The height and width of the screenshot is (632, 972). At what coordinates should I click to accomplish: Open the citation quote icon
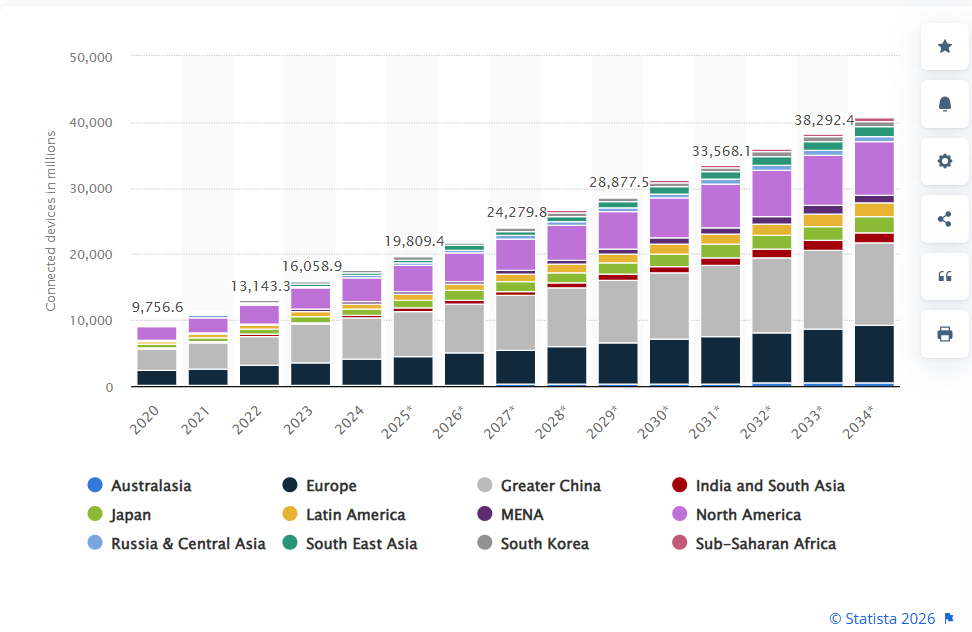coord(944,277)
